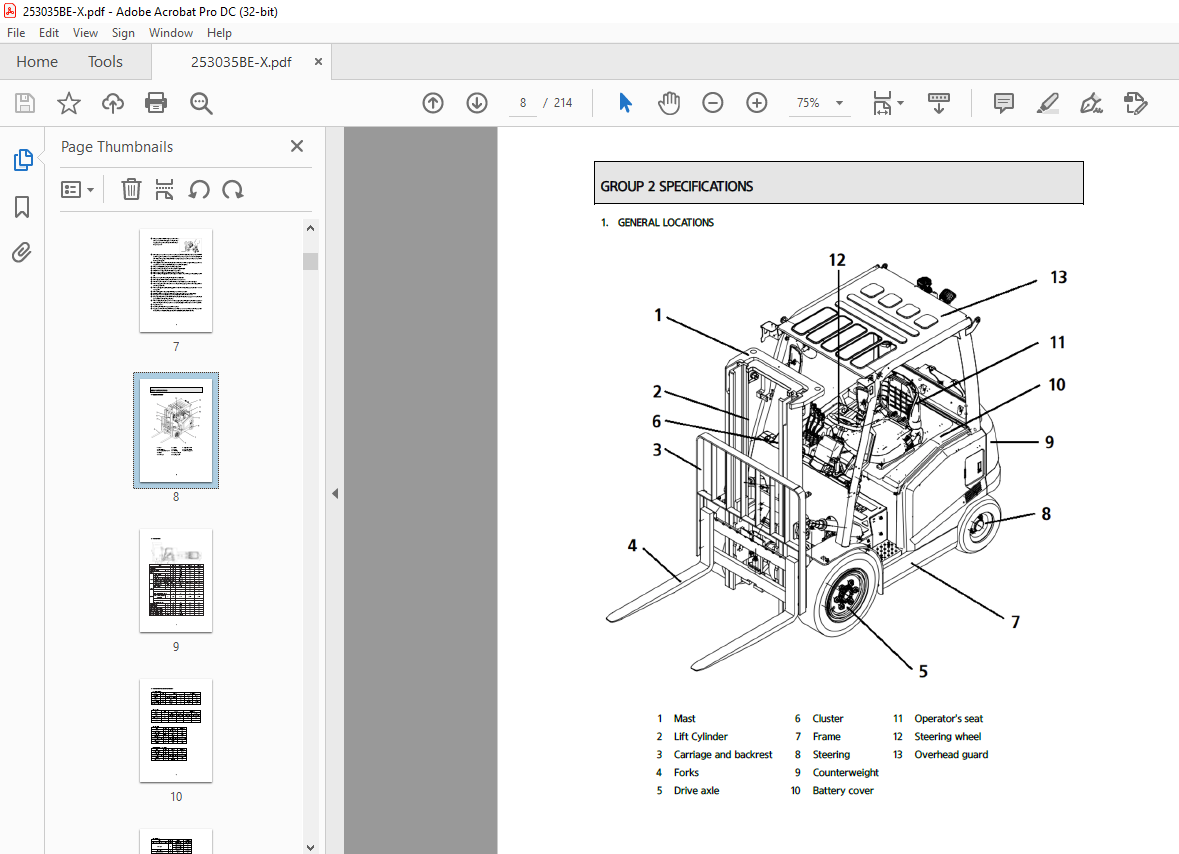This screenshot has width=1179, height=854.
Task: Open the Find text magnifier tool
Action: [x=201, y=103]
